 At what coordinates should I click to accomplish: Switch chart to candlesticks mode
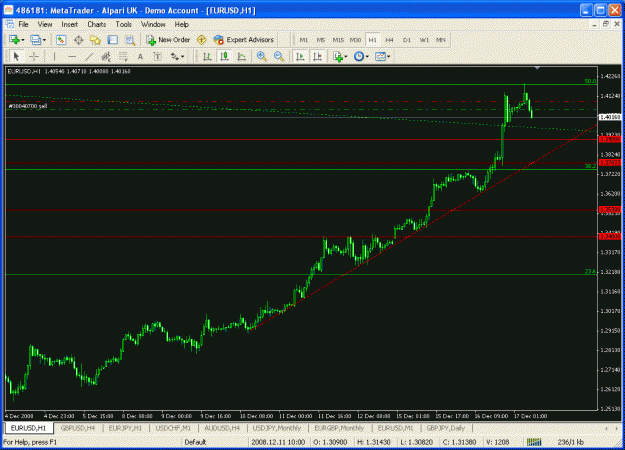224,56
